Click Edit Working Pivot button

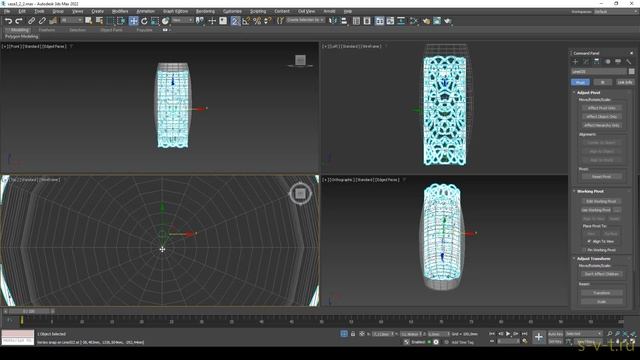click(x=601, y=201)
